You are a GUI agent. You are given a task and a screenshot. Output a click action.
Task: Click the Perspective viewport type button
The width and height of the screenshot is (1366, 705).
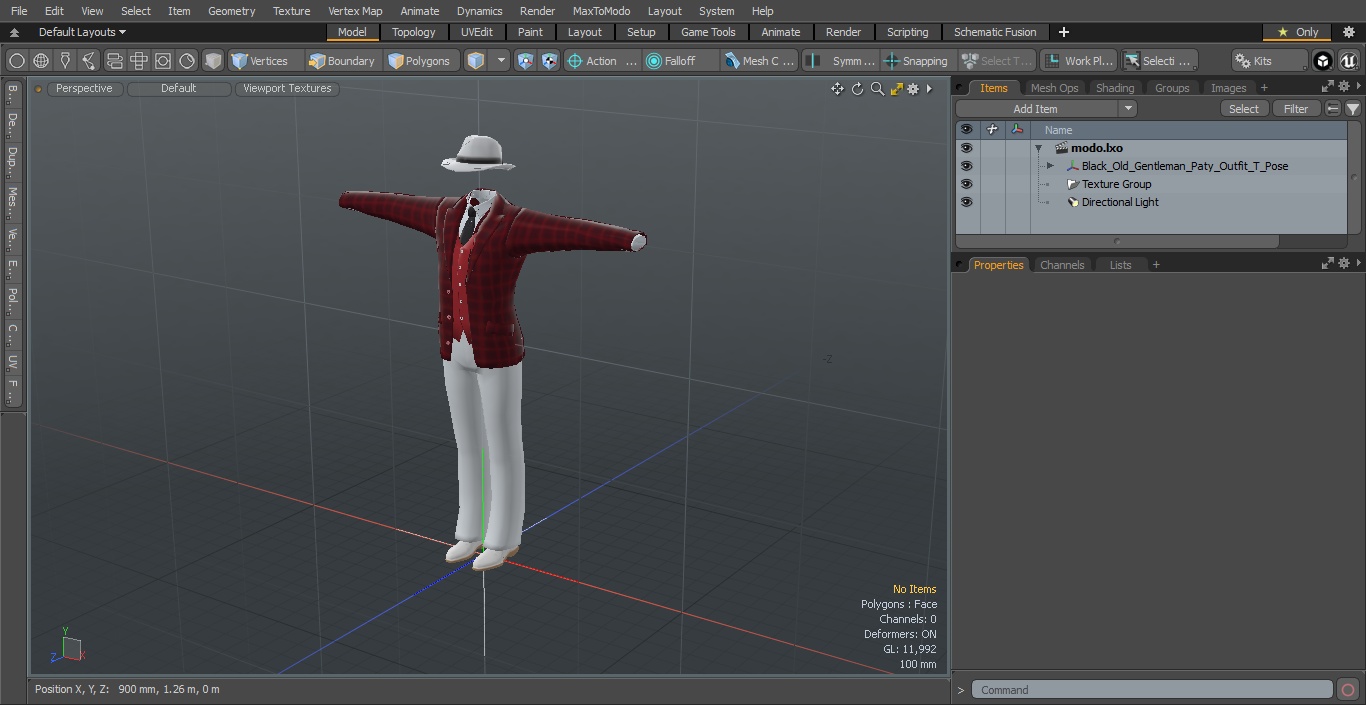click(x=84, y=88)
